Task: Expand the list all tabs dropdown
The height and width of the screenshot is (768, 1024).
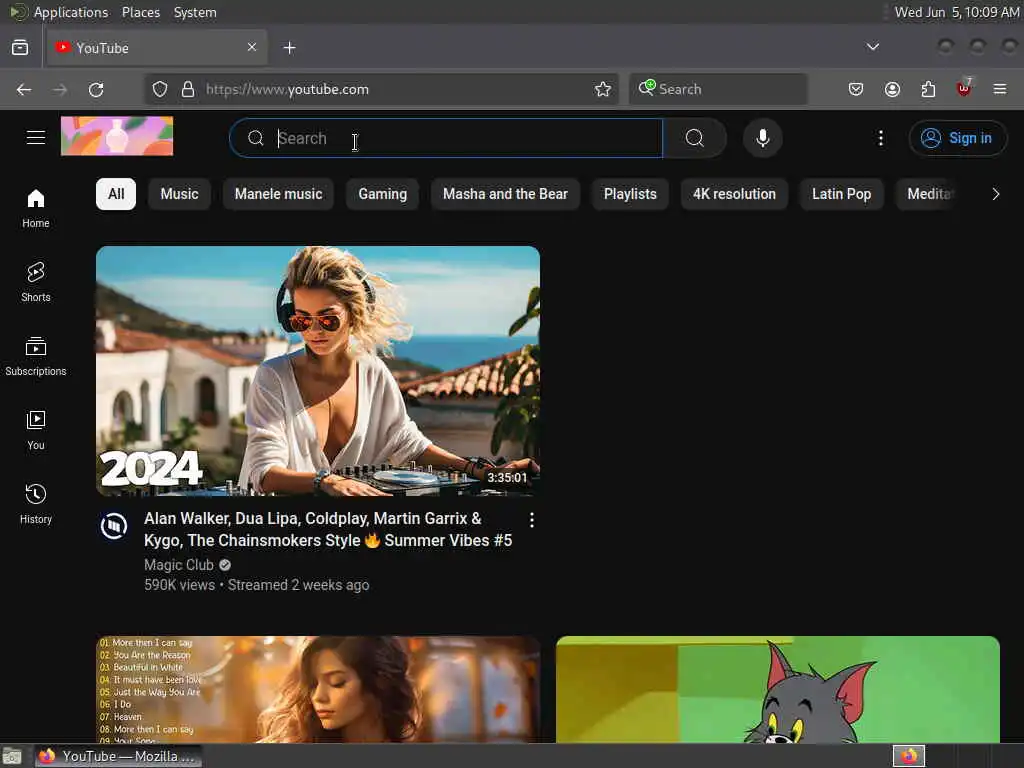Action: click(872, 47)
